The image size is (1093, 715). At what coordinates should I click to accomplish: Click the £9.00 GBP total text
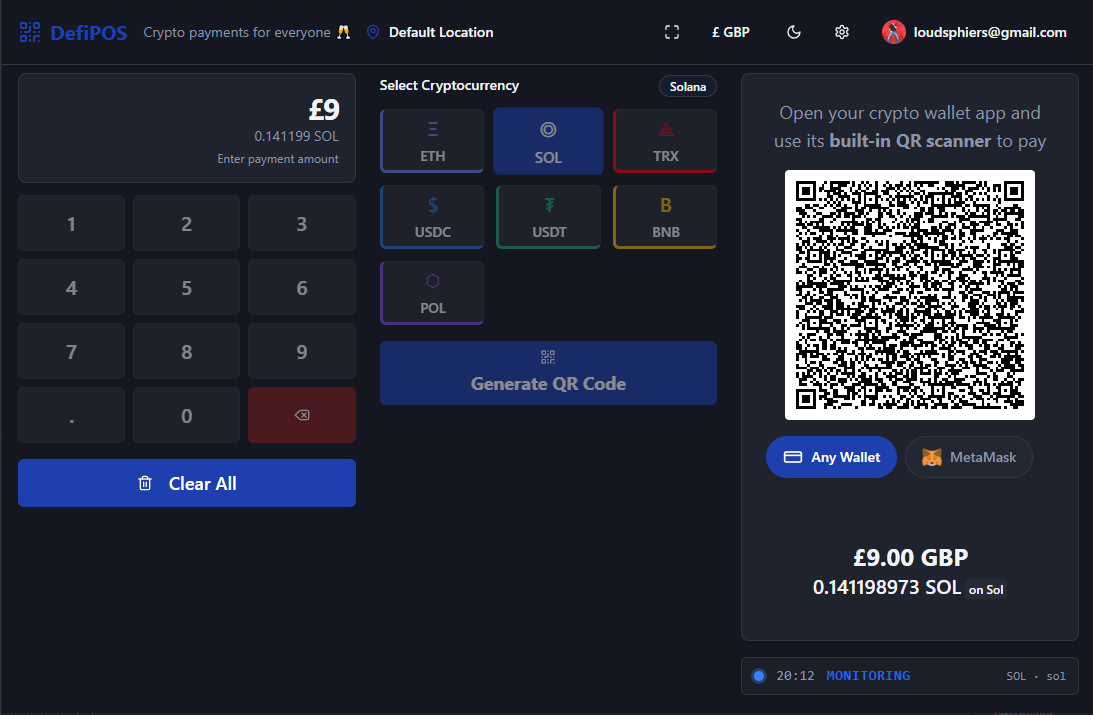[x=910, y=558]
